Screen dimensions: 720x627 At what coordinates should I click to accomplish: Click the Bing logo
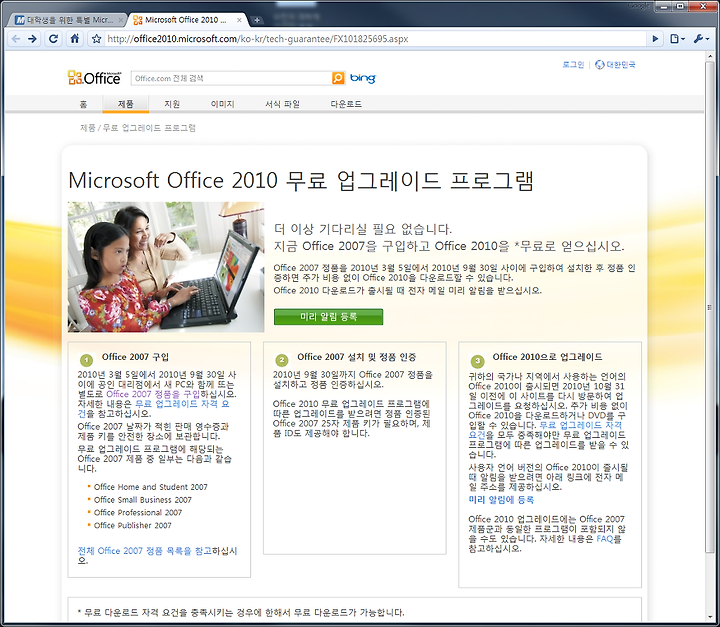click(x=363, y=78)
